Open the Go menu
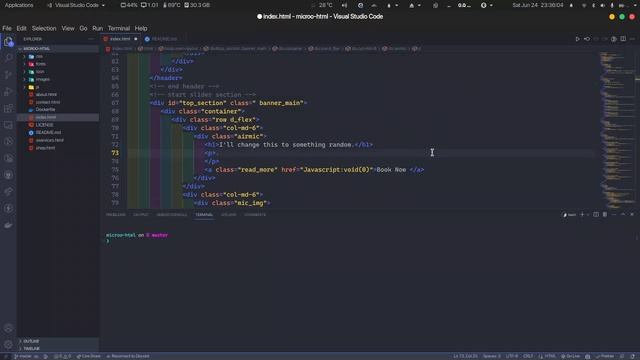640x360 pixels. [x=83, y=28]
